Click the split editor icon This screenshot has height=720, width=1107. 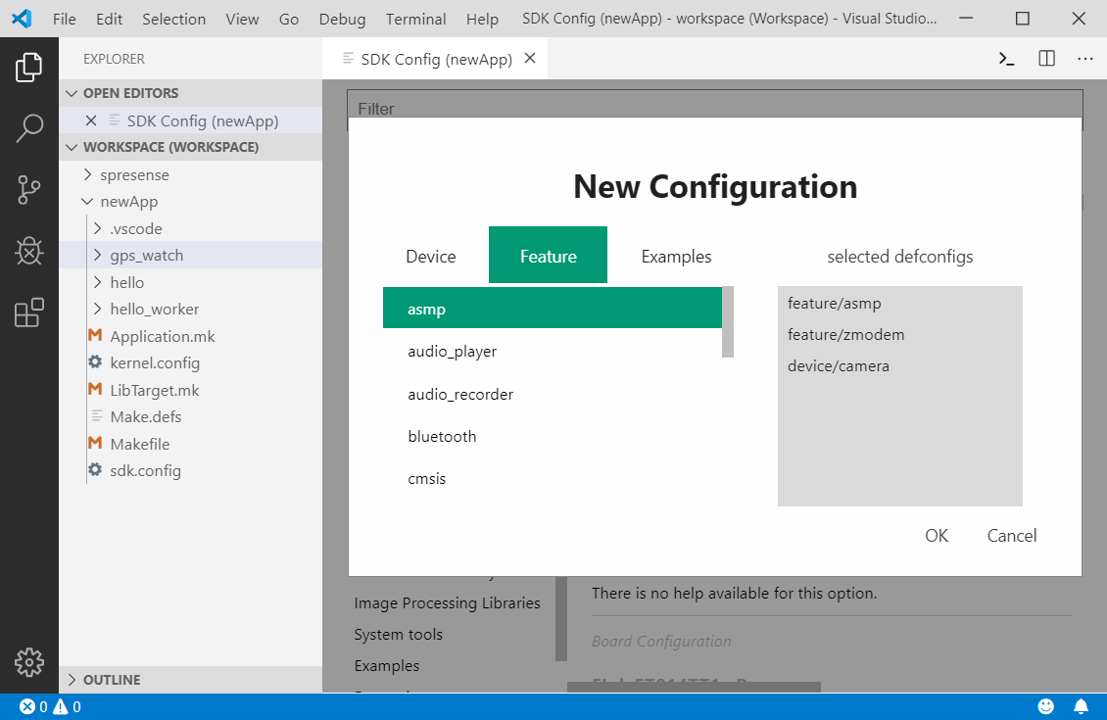tap(1046, 59)
